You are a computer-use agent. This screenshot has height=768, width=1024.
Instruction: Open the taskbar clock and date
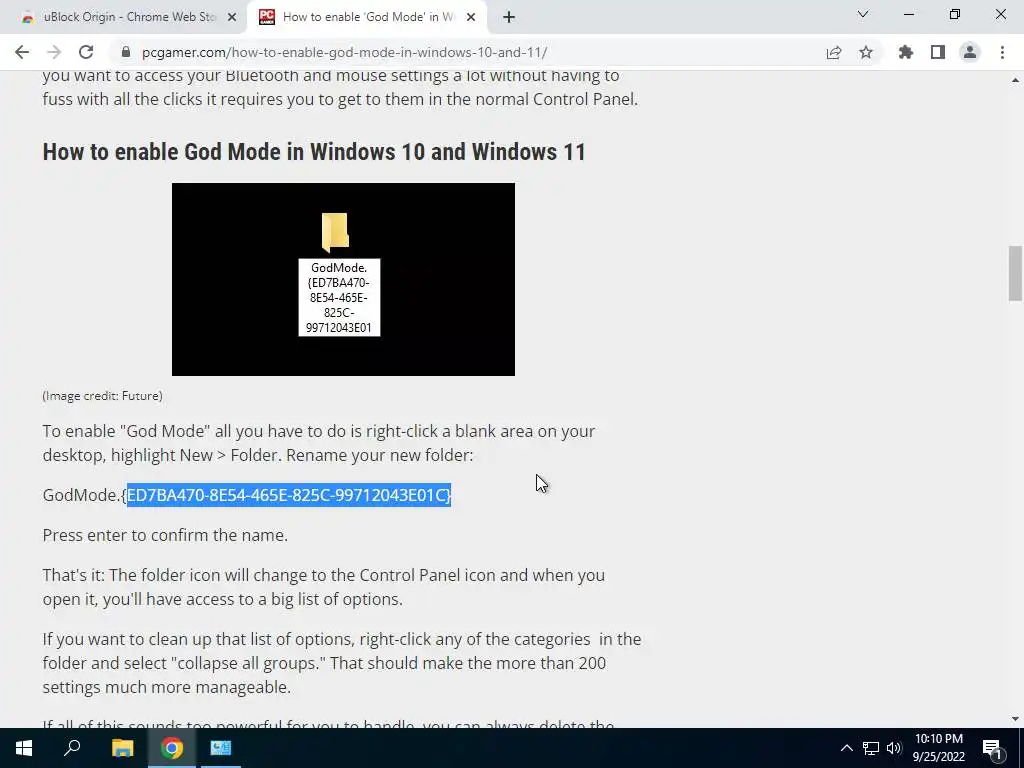click(938, 748)
